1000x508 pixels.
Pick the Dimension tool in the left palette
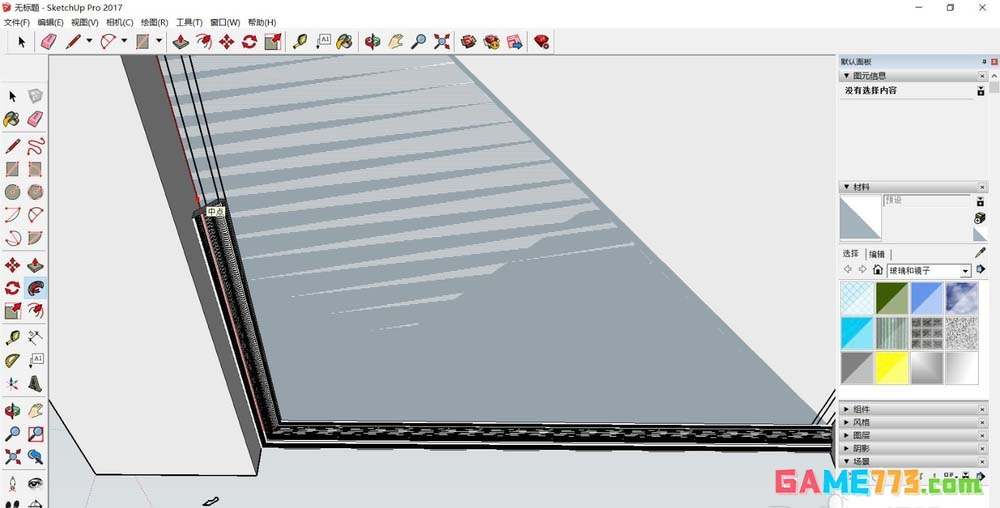pos(36,337)
